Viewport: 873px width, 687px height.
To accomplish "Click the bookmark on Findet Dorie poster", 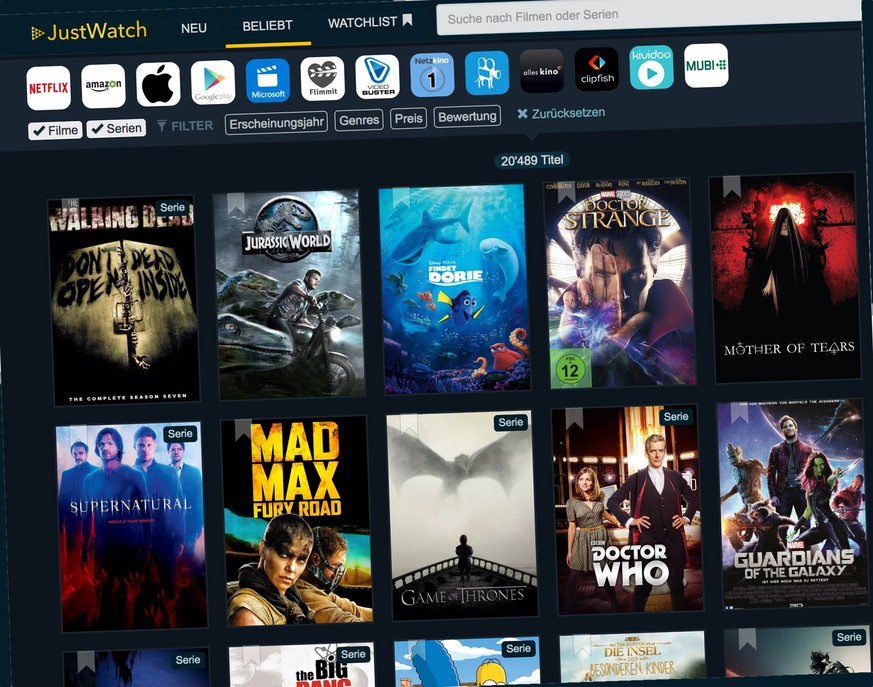I will click(x=401, y=198).
